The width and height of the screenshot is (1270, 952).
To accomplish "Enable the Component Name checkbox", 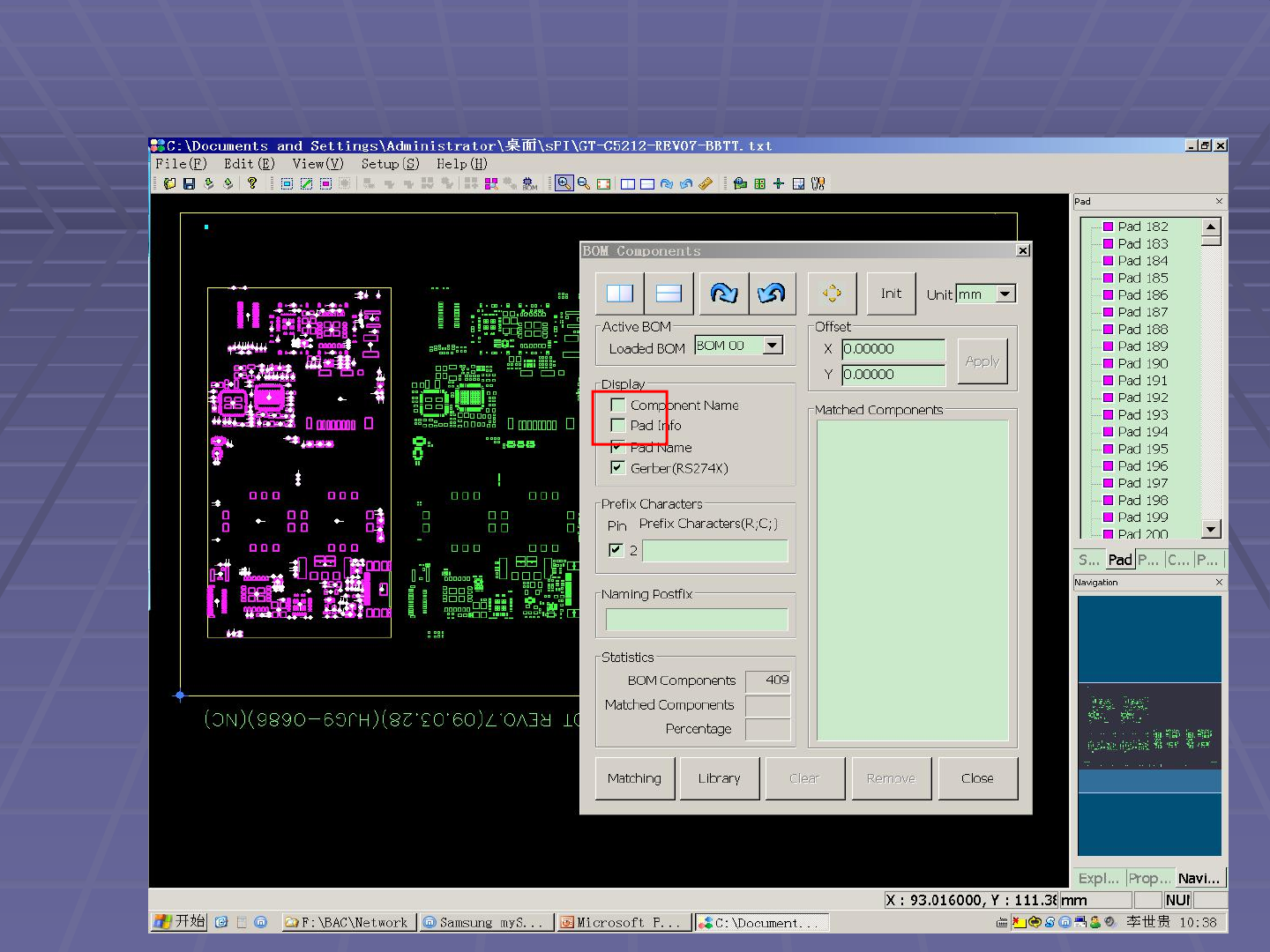I will pyautogui.click(x=618, y=405).
